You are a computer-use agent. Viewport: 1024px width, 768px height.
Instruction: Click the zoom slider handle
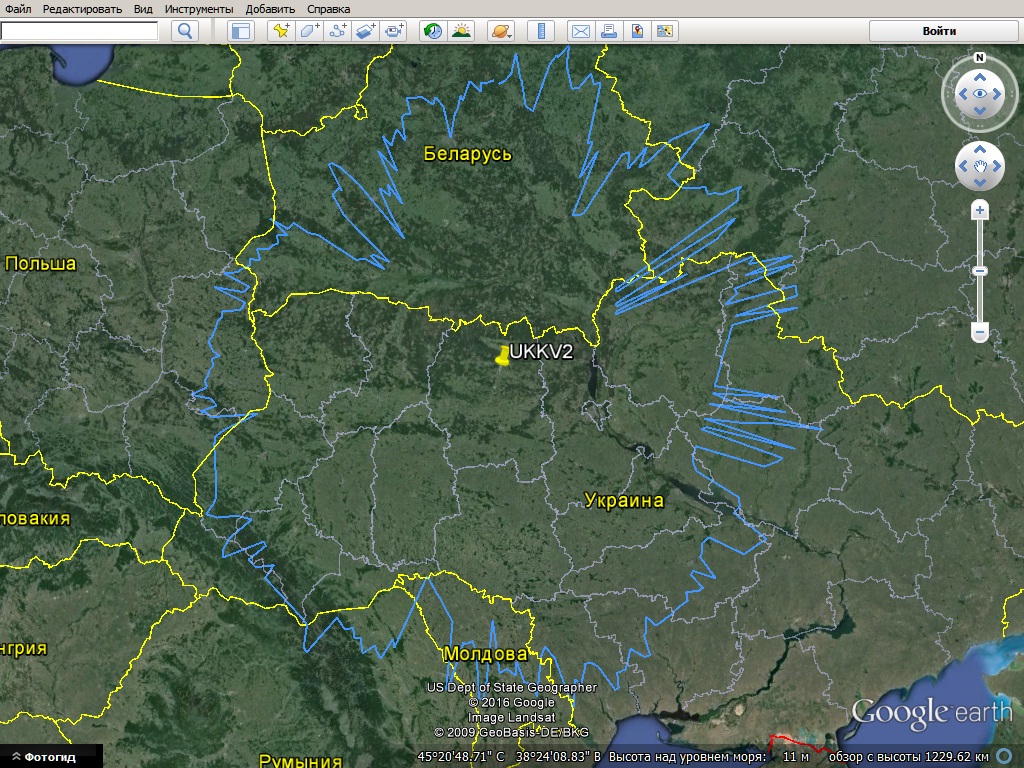[x=980, y=271]
